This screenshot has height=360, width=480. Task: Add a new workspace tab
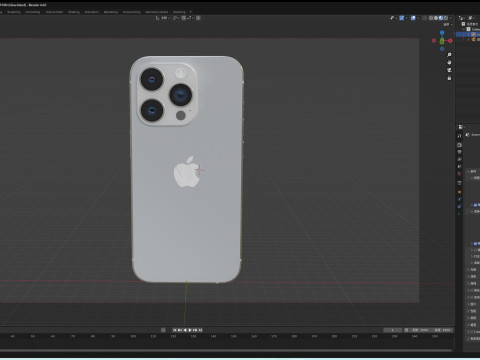tap(191, 12)
